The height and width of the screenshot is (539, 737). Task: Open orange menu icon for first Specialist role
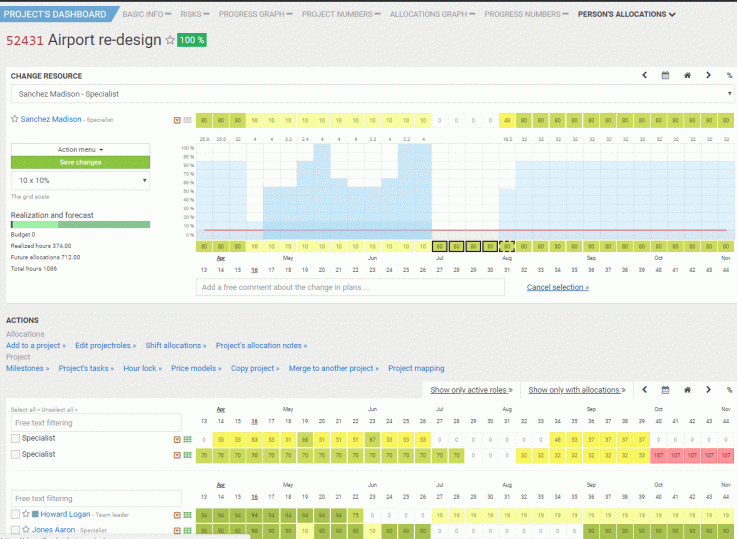(177, 439)
